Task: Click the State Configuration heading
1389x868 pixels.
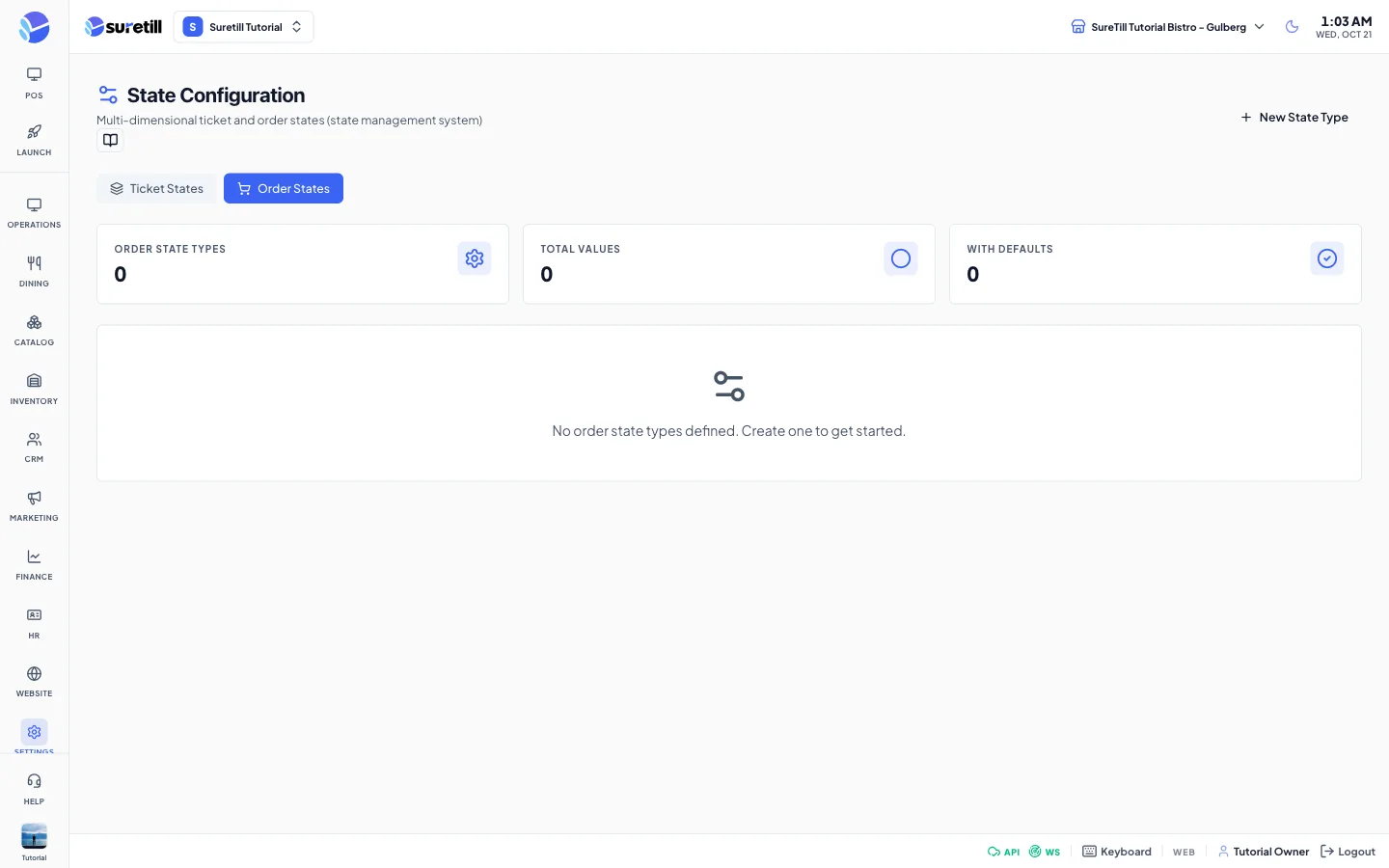Action: (216, 95)
